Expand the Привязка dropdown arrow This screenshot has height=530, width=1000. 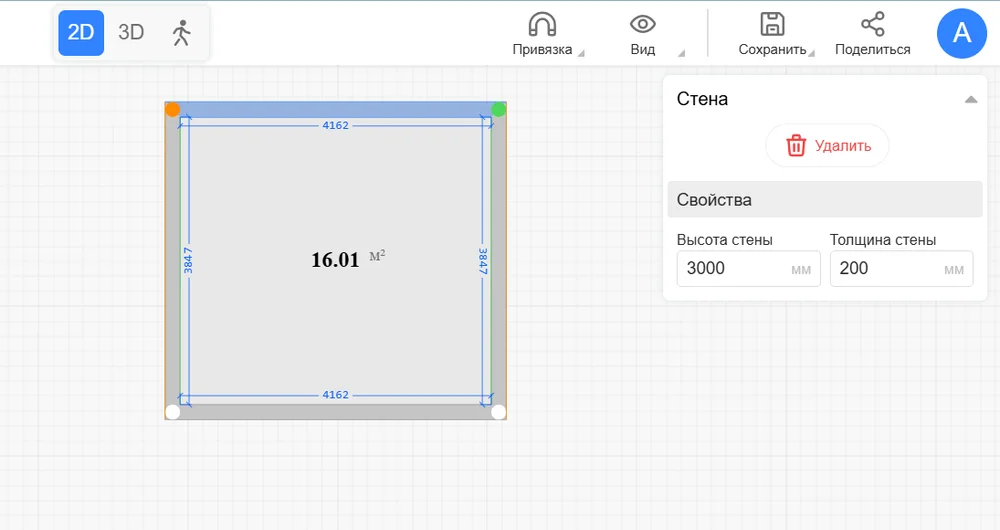click(582, 53)
